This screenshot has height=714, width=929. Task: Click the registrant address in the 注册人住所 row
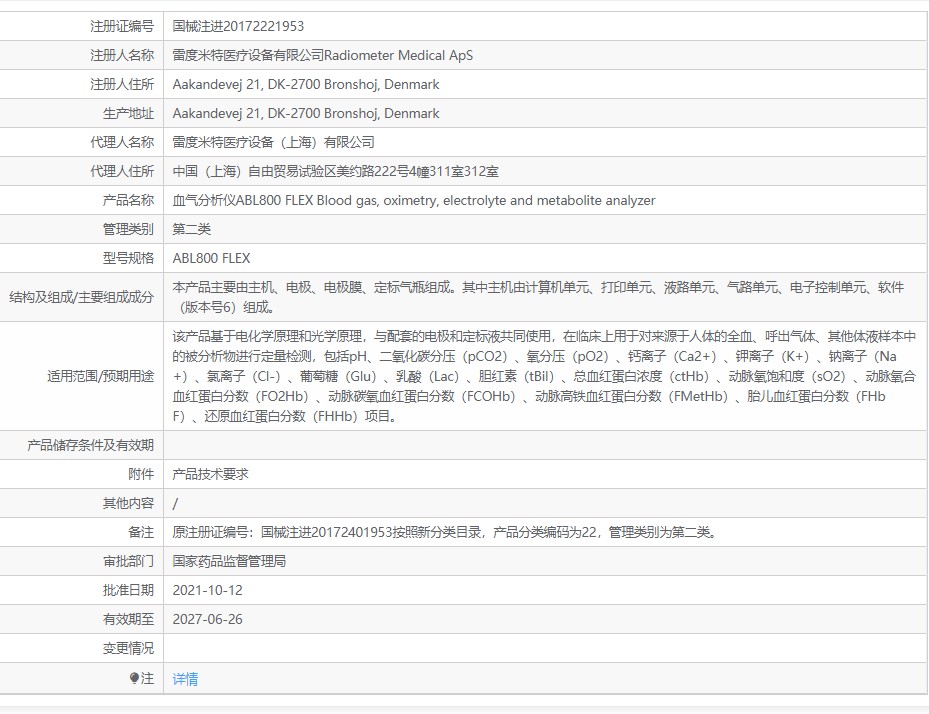[306, 84]
